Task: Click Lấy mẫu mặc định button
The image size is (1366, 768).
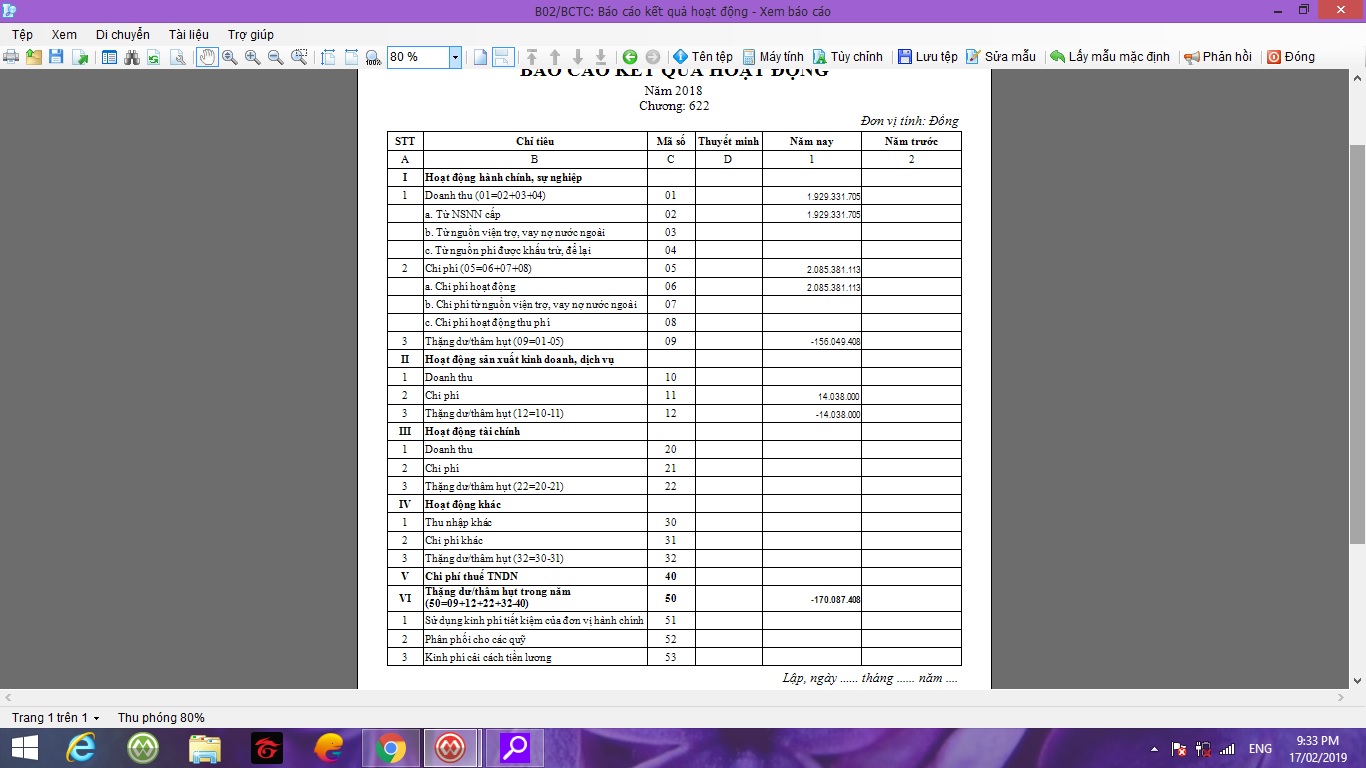Action: [1110, 57]
